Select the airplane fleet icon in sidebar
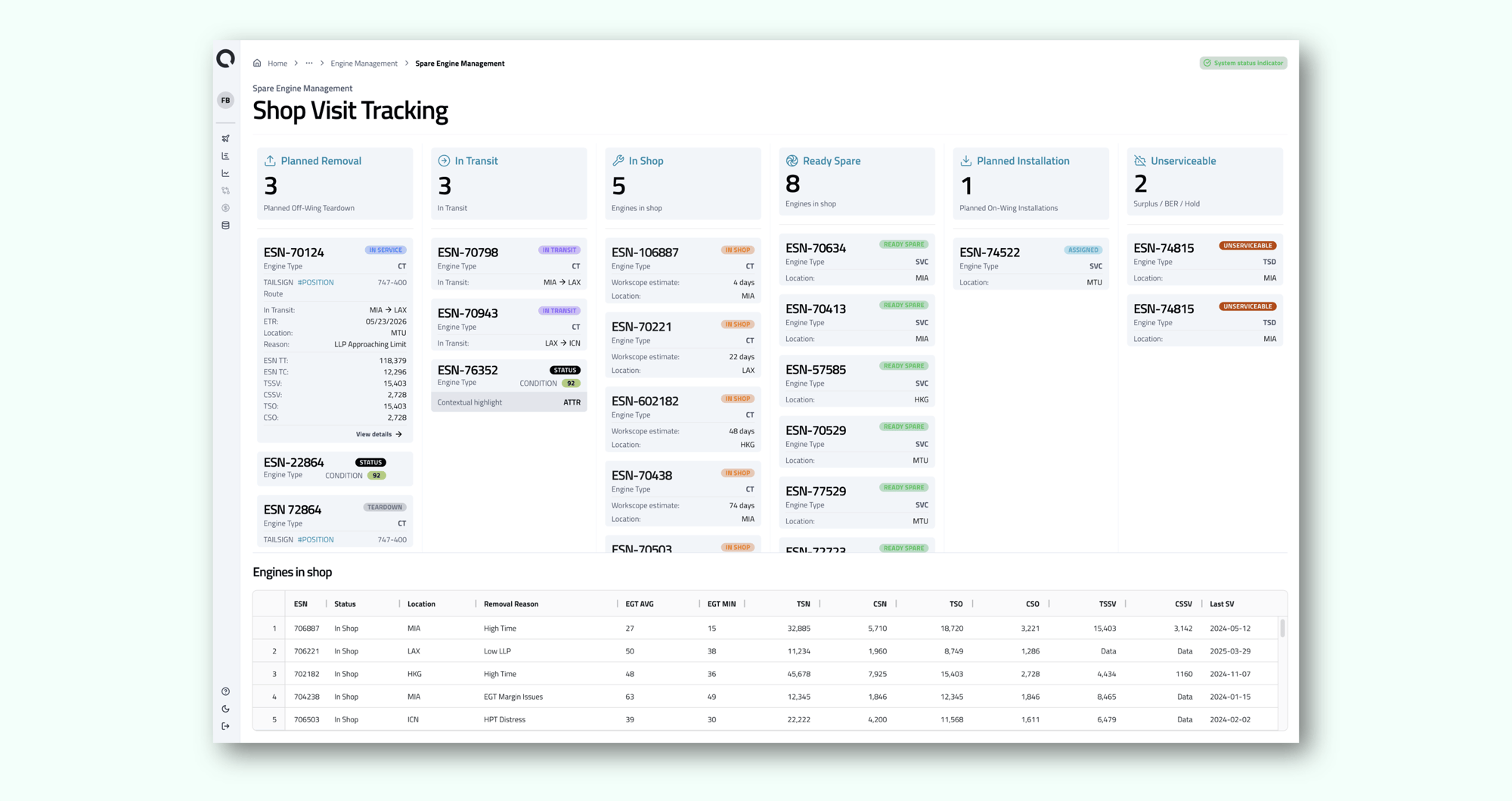The image size is (1512, 801). coord(225,138)
